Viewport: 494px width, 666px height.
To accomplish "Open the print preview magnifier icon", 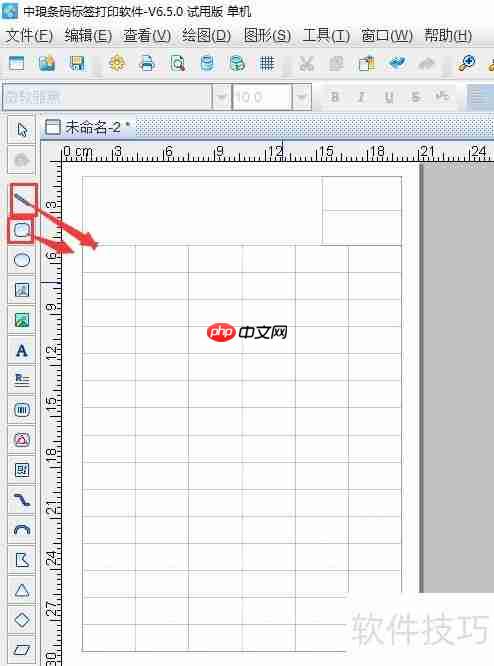I will click(177, 64).
